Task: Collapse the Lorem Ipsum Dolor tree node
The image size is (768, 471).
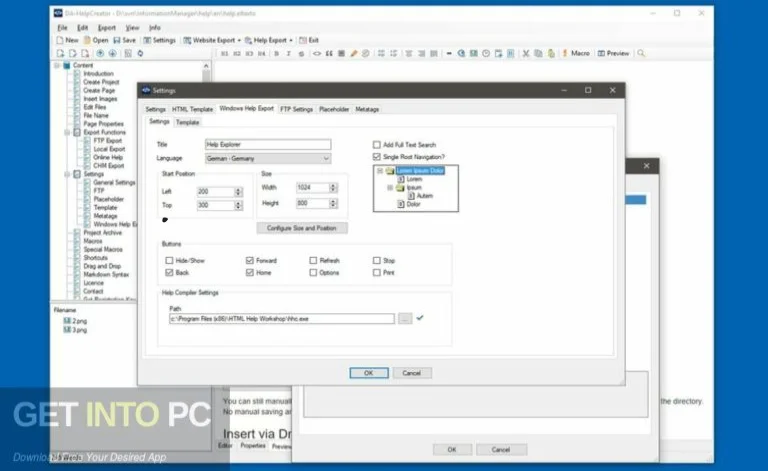Action: click(x=380, y=171)
